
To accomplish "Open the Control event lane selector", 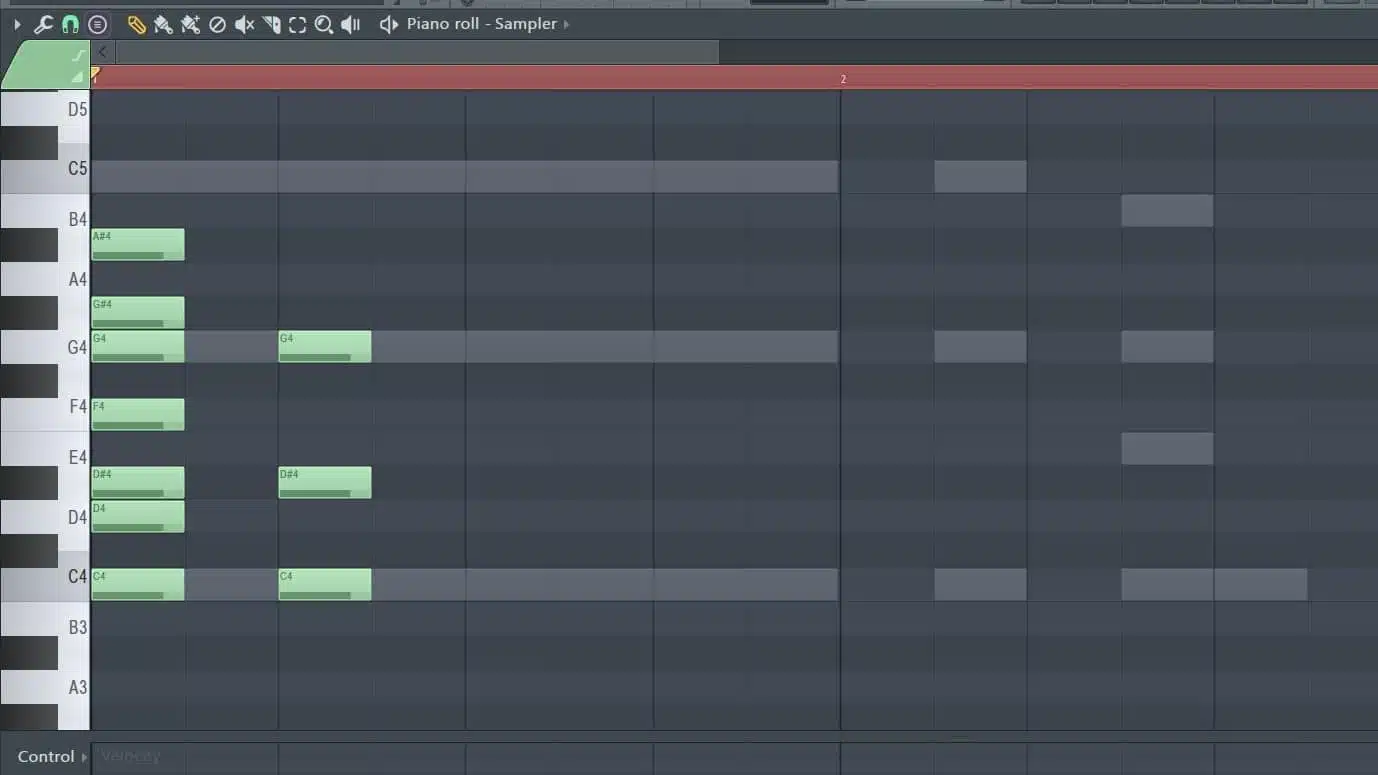I will click(x=52, y=757).
